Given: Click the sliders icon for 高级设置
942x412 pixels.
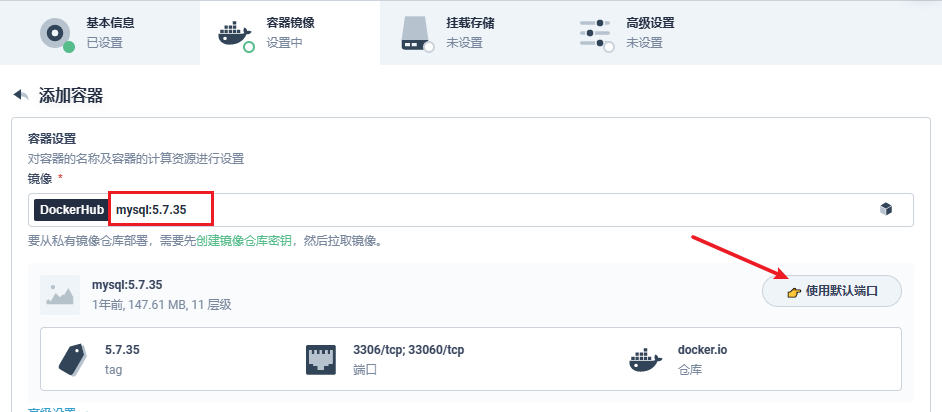Looking at the screenshot, I should (595, 33).
